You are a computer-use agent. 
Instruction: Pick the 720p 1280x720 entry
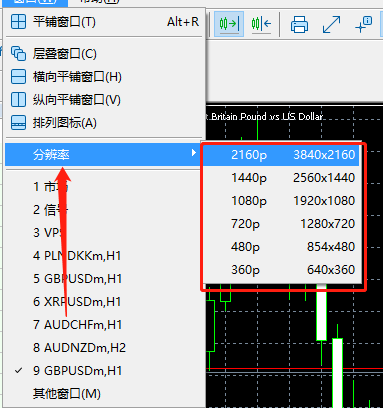282,224
